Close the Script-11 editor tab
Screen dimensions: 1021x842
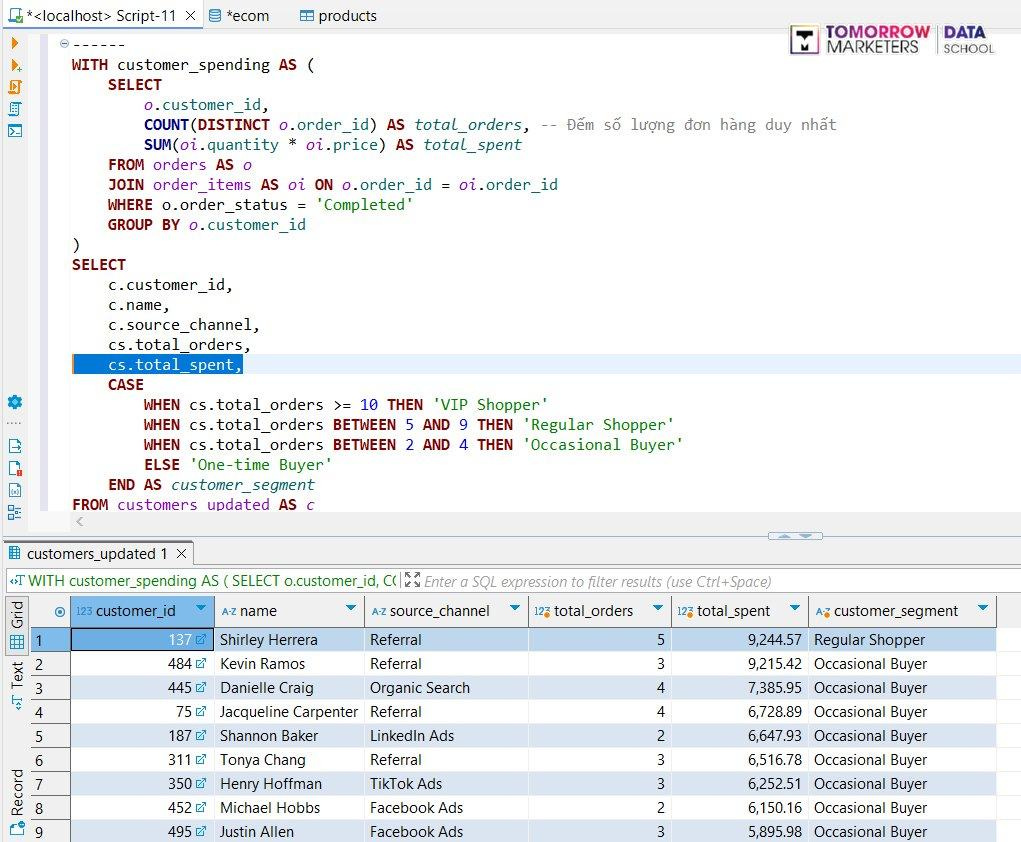click(190, 16)
